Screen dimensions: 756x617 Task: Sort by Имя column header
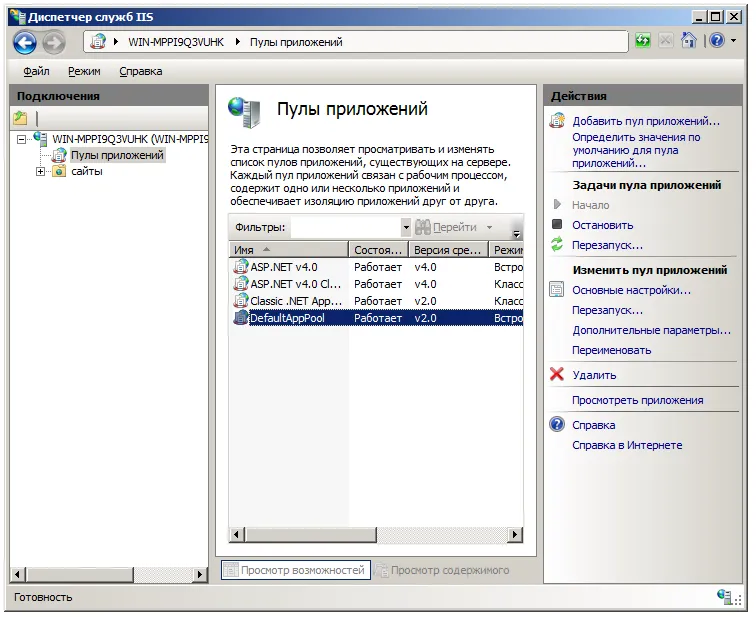coord(288,250)
